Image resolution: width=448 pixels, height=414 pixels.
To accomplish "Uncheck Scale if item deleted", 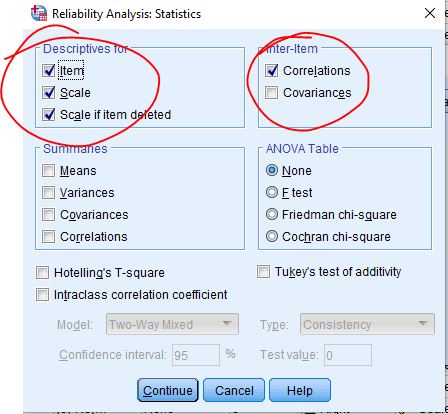I will pos(49,114).
